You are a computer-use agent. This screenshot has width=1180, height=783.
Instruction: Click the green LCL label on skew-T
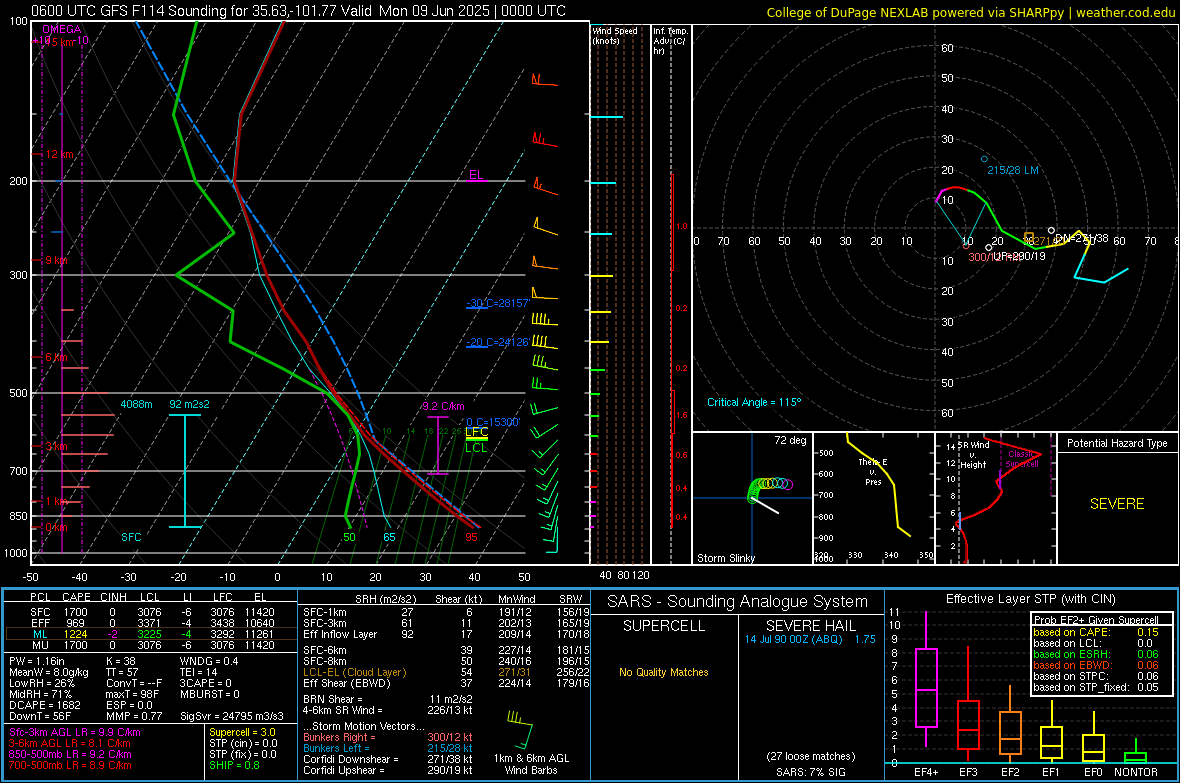tap(476, 448)
